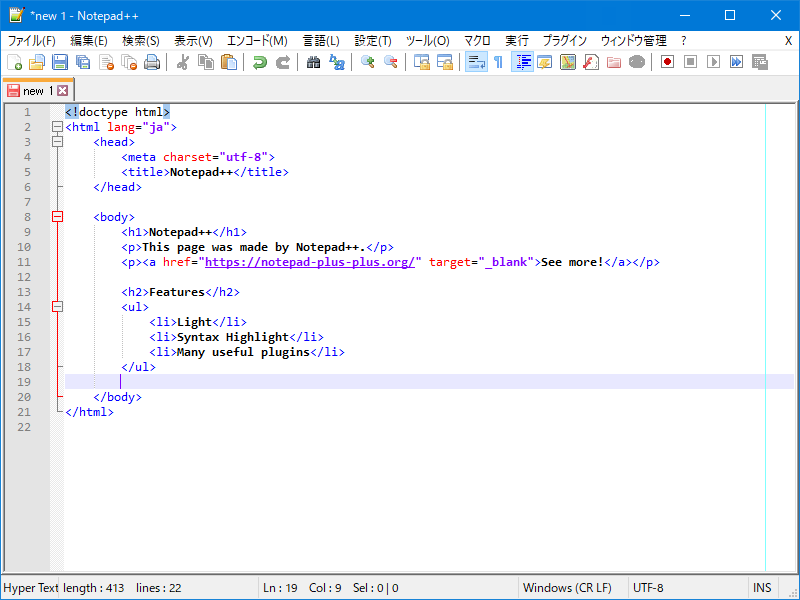Collapse the ul list fold marker

click(x=57, y=307)
